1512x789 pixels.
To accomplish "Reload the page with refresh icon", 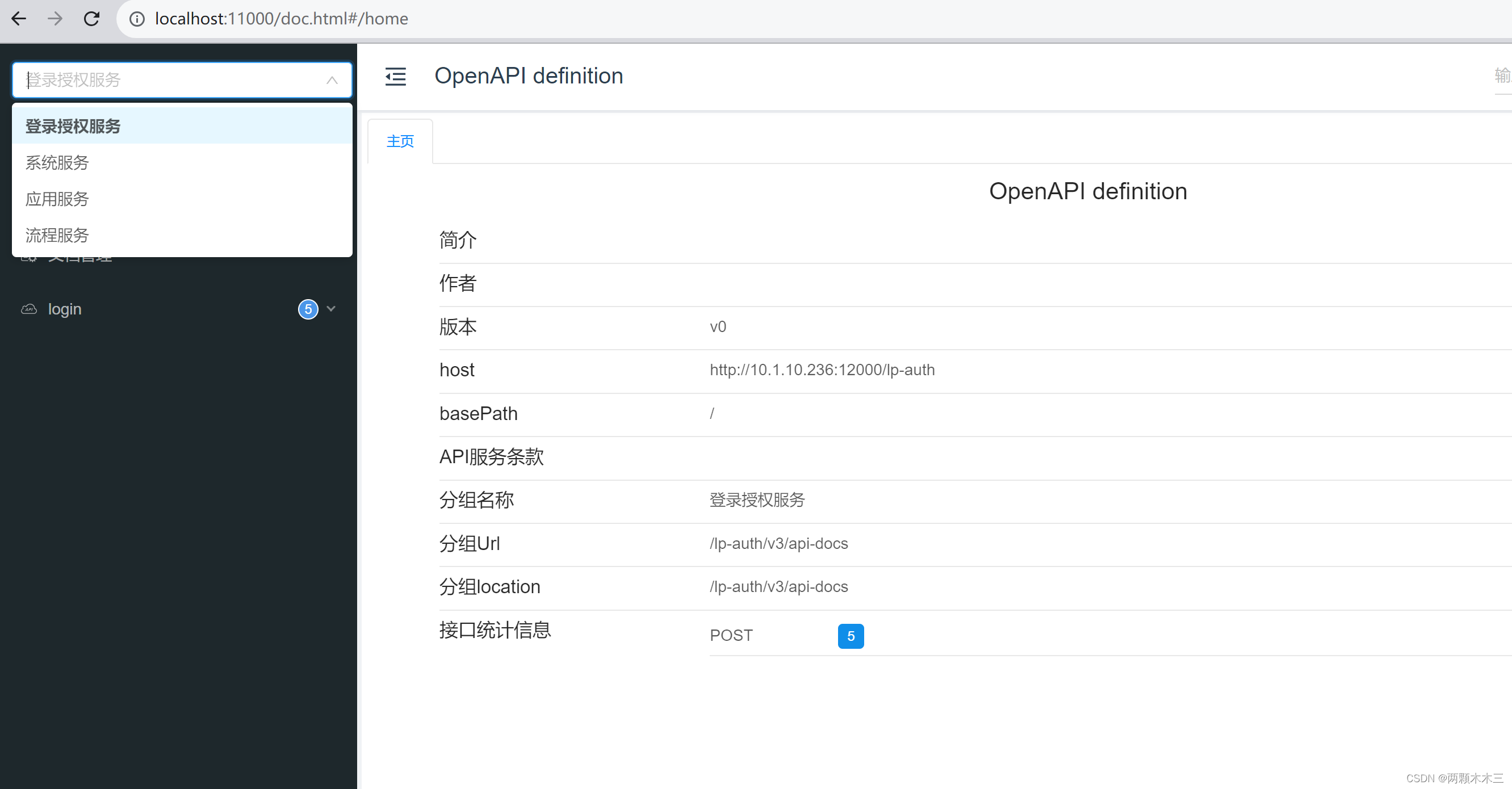I will [91, 19].
